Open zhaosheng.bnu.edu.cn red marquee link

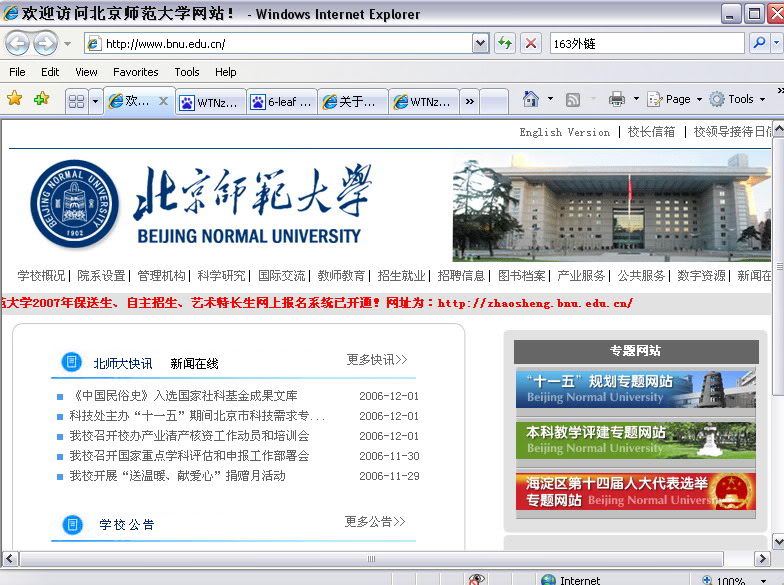(x=535, y=303)
